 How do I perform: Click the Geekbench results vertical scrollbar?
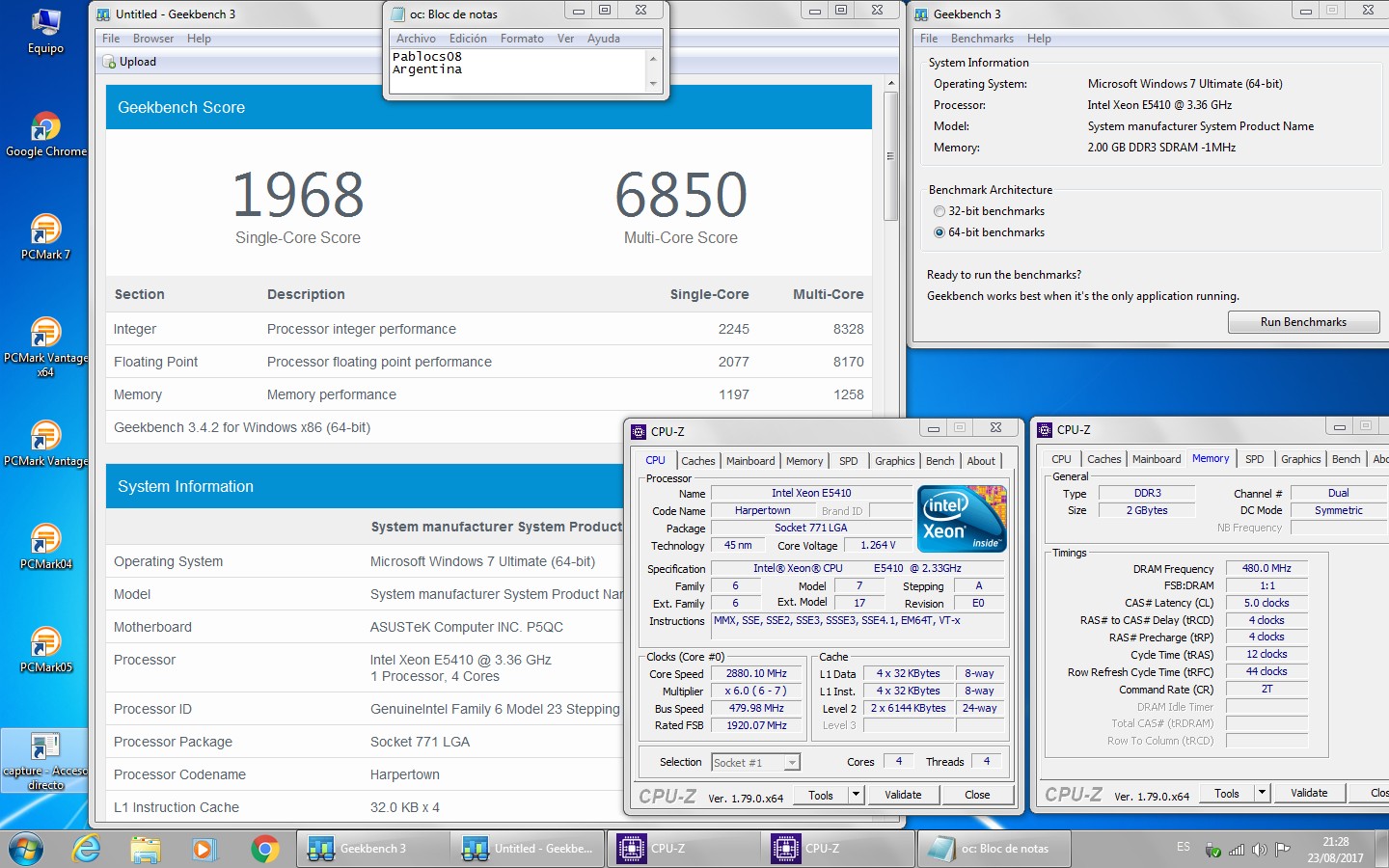pos(890,156)
